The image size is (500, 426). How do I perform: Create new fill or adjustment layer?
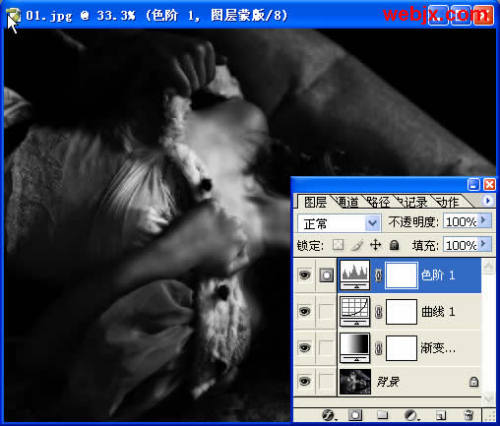coord(411,415)
